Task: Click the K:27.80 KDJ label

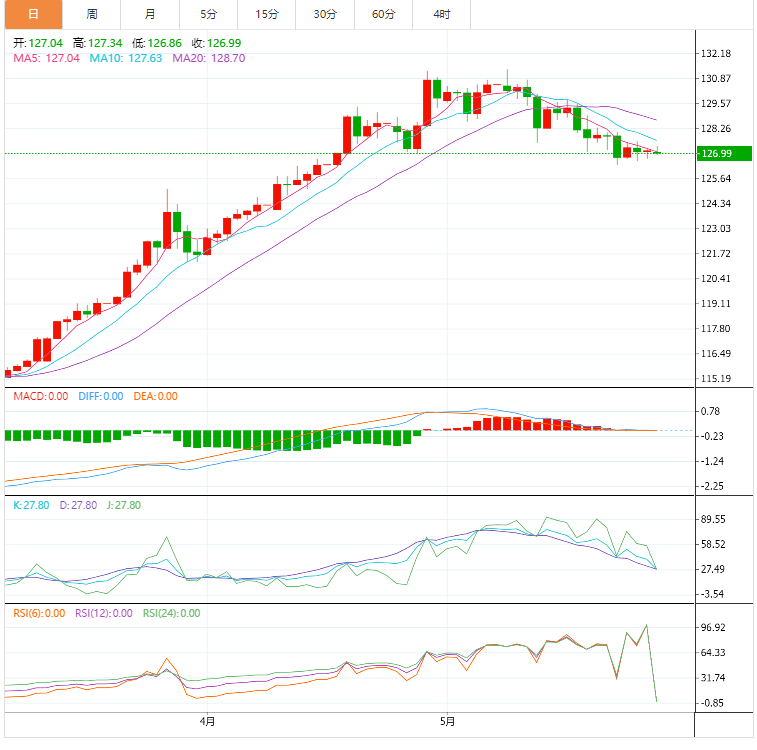Action: (x=31, y=505)
